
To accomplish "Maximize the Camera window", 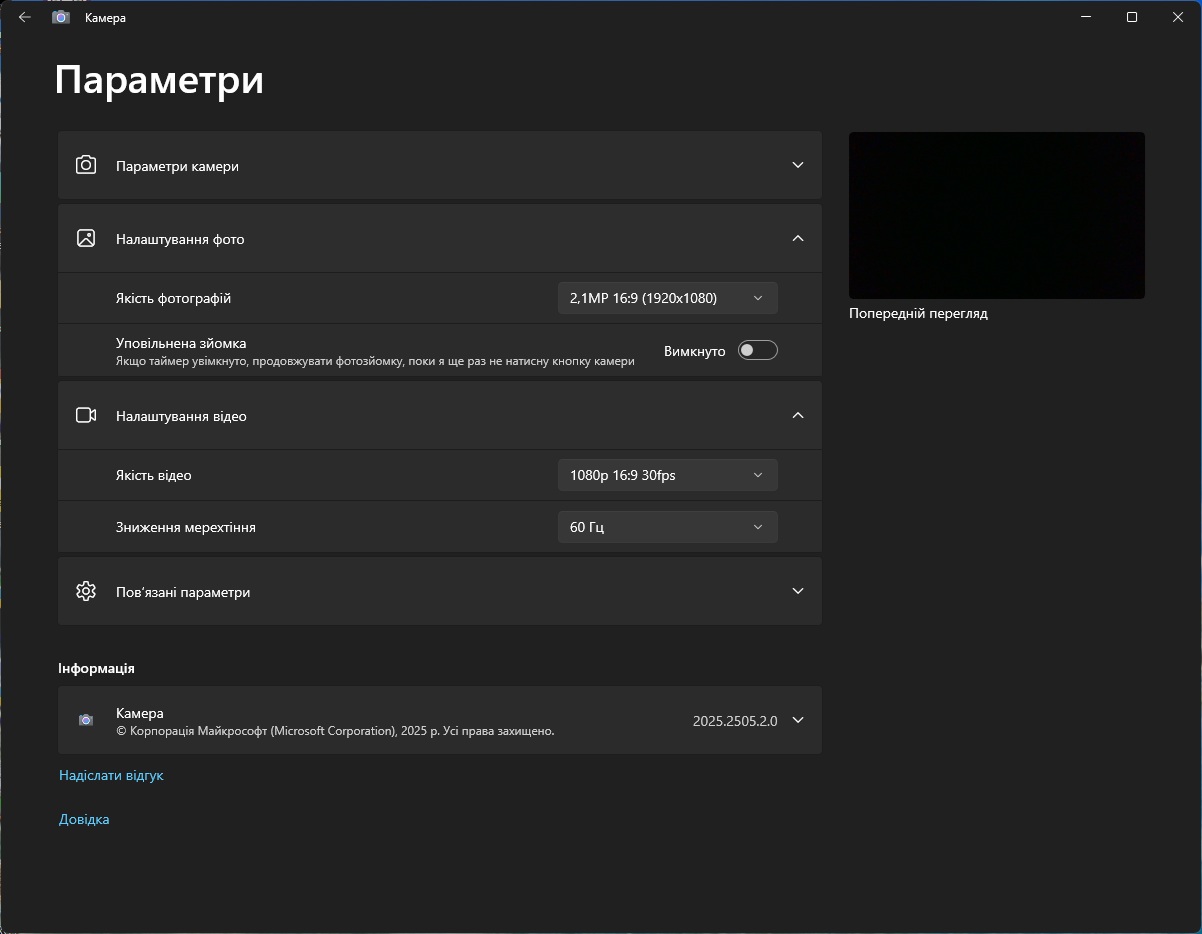I will (1131, 17).
